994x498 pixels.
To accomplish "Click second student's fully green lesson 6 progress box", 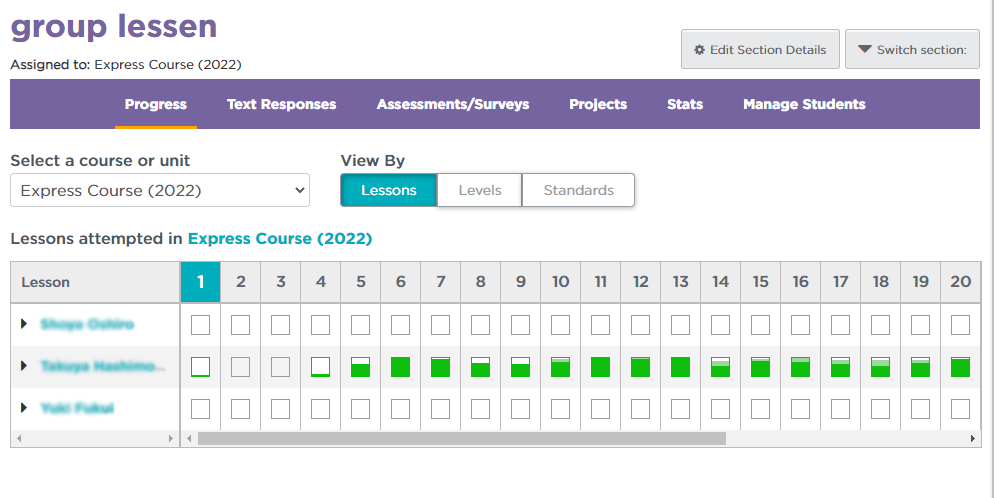I will [x=401, y=367].
